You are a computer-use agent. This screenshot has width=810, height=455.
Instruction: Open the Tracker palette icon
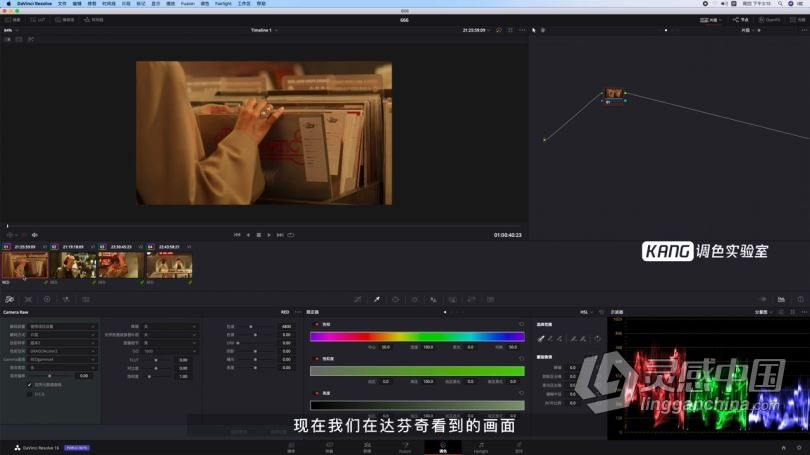[415, 300]
